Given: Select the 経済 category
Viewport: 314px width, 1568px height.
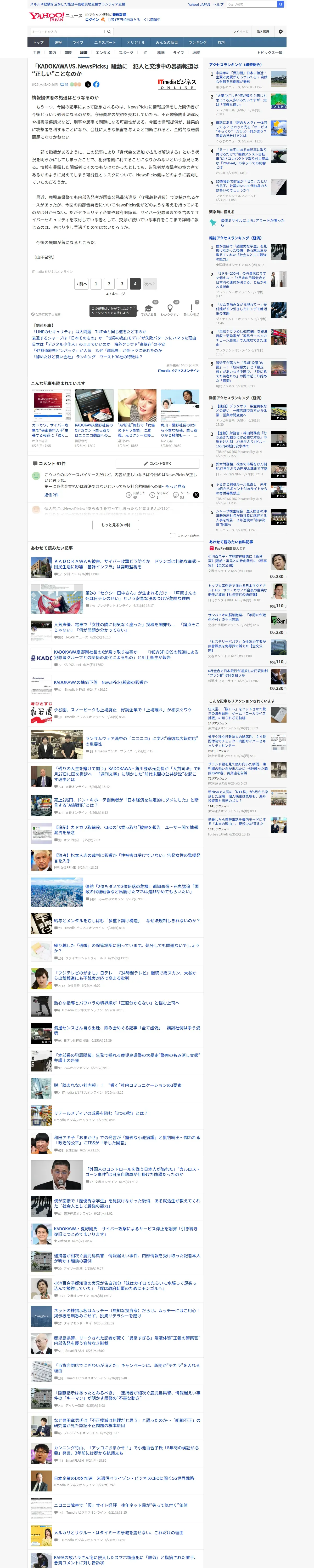Looking at the screenshot, I should tap(83, 53).
